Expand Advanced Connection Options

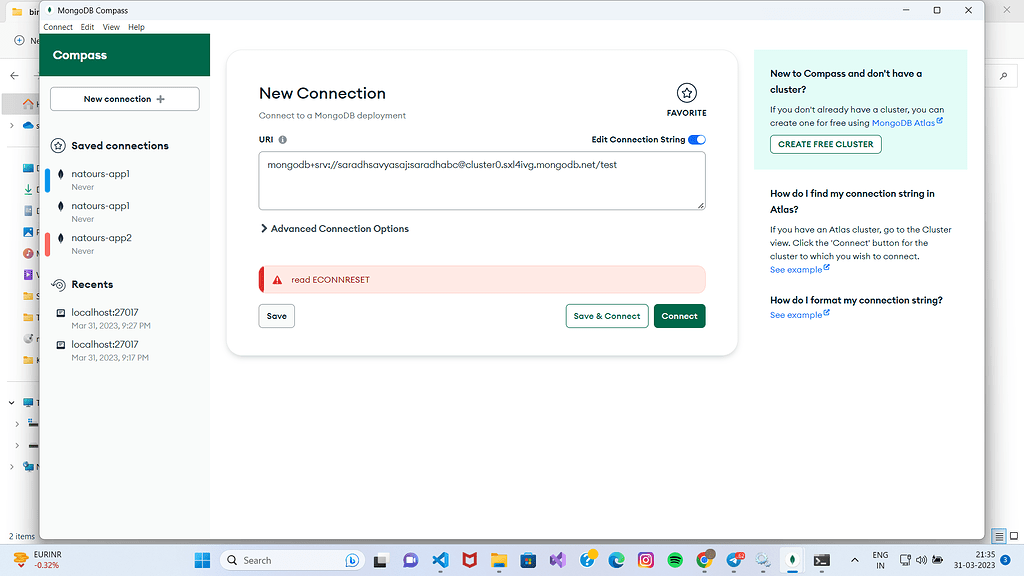[x=334, y=229]
